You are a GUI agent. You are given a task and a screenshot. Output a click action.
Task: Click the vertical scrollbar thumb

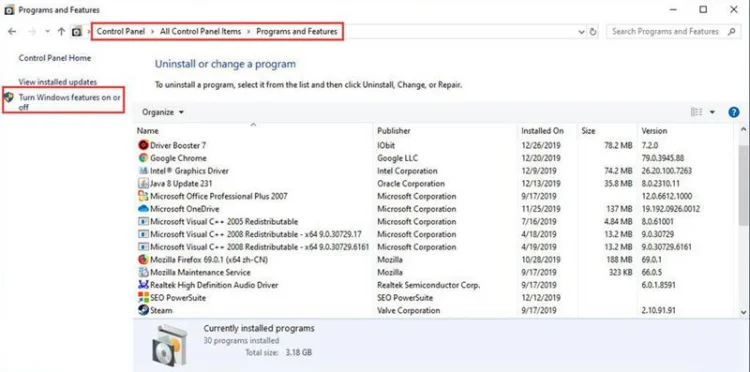coord(743,186)
